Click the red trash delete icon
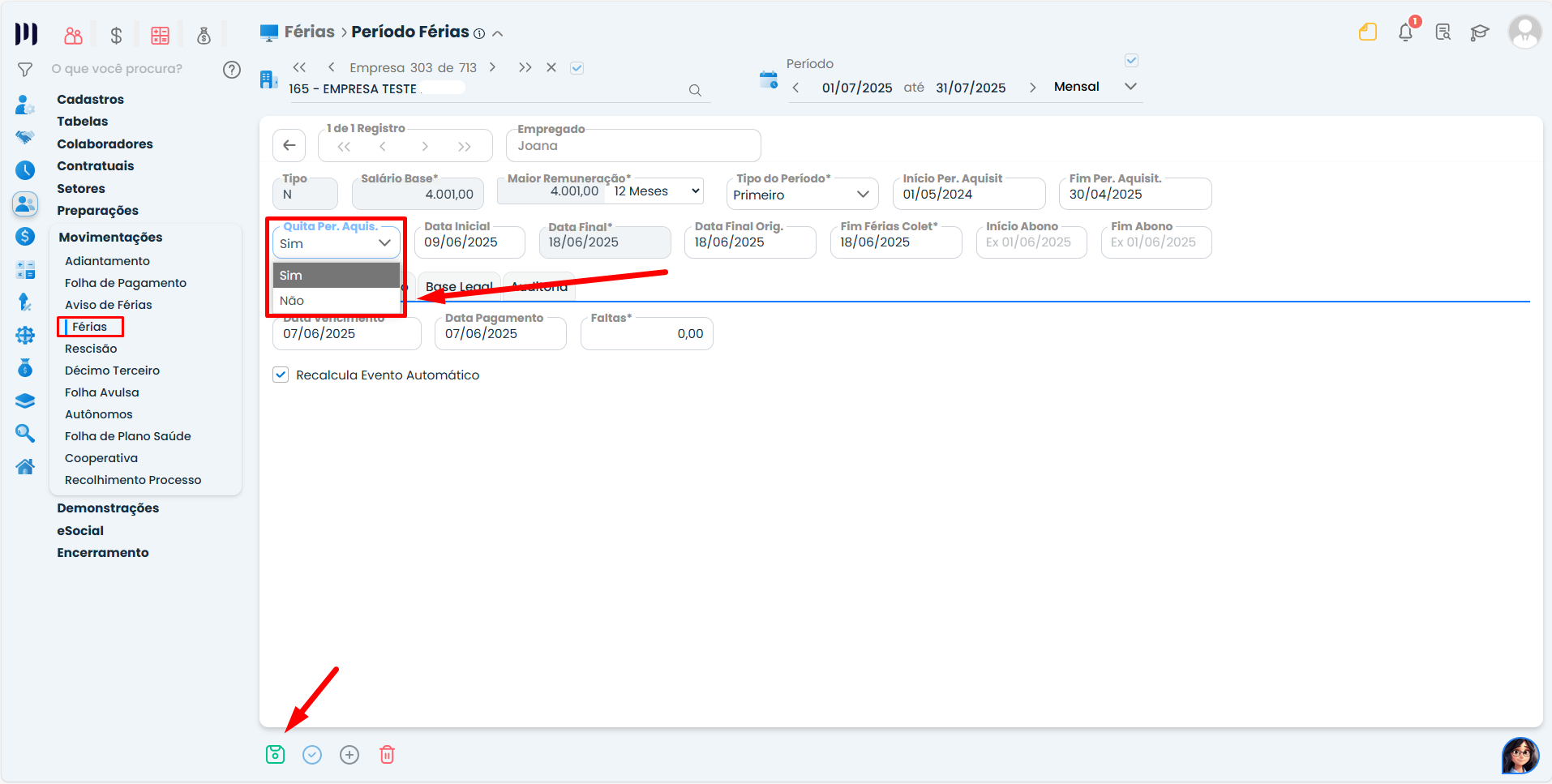1552x784 pixels. [x=387, y=755]
